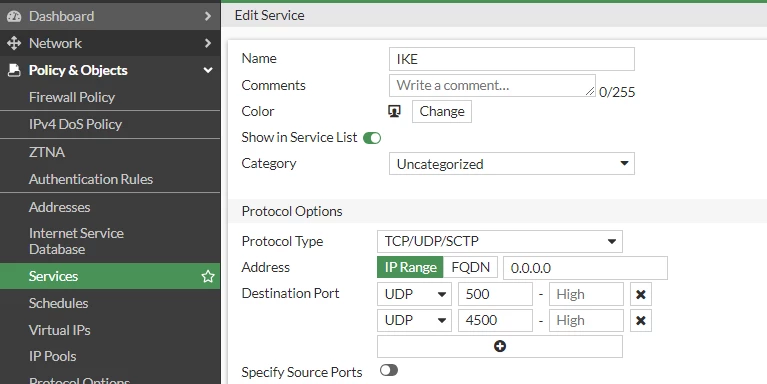Click the Network arrows icon
The height and width of the screenshot is (384, 767).
(x=14, y=43)
